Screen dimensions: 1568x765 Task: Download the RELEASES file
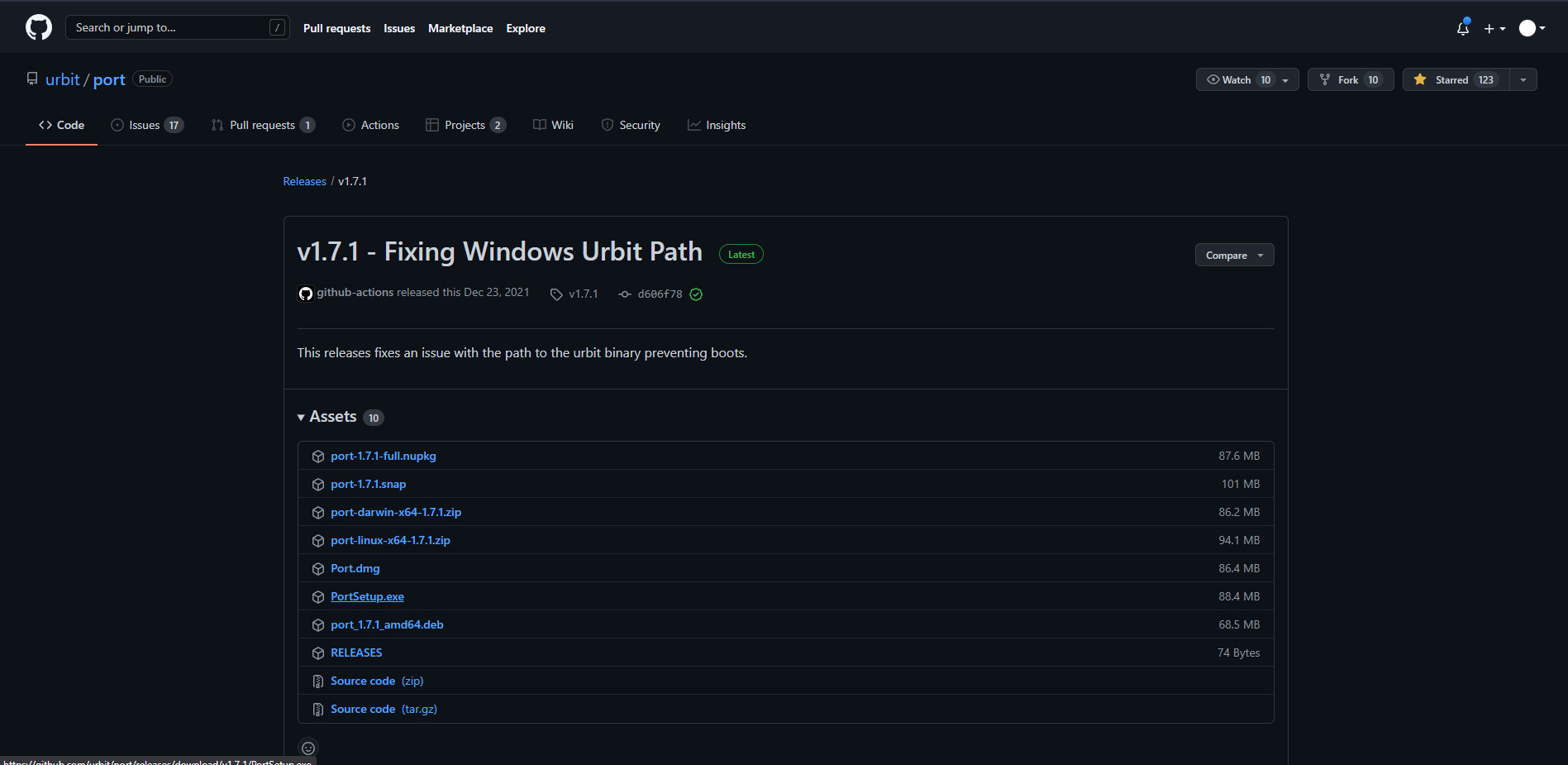(x=356, y=653)
